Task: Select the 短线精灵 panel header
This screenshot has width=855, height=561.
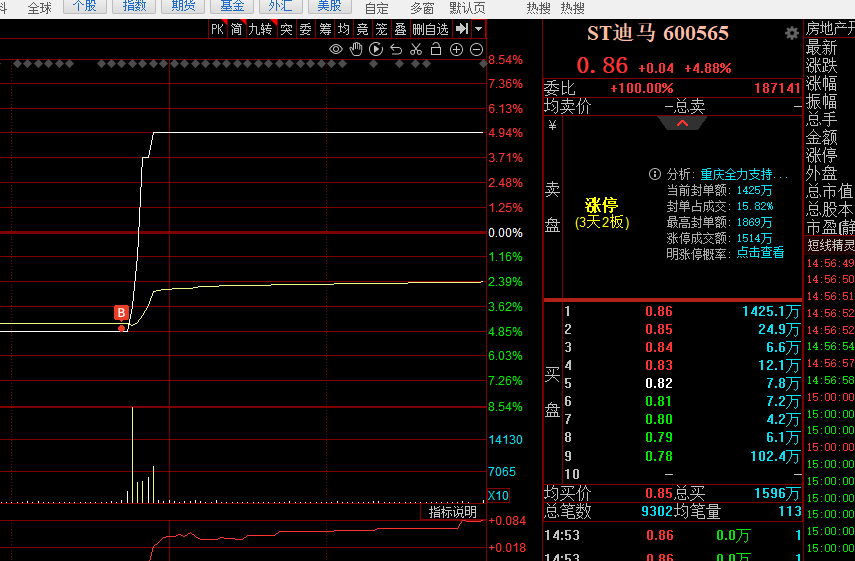Action: (830, 245)
